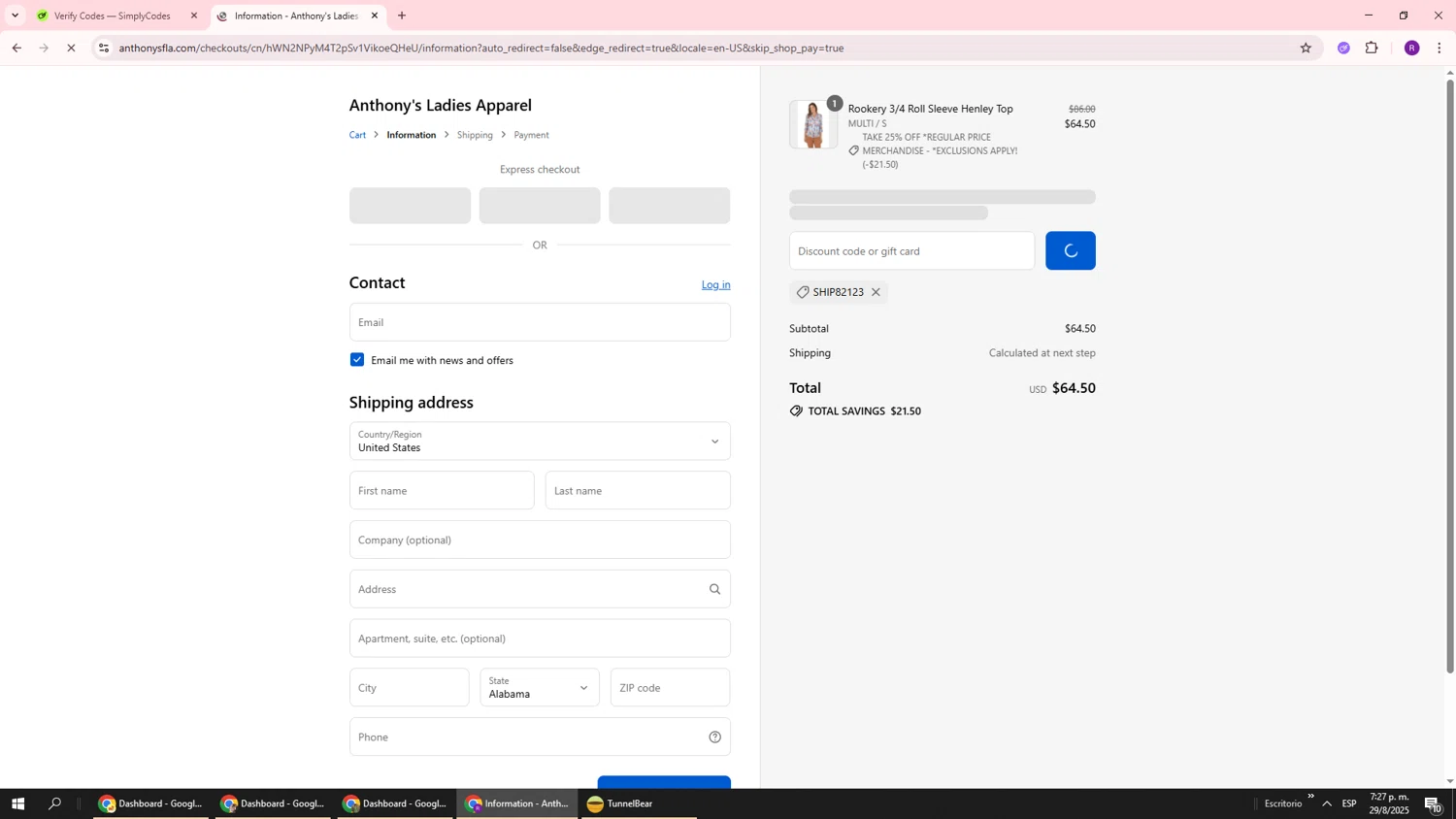
Task: Click the browser address bar URL
Action: pyautogui.click(x=481, y=48)
